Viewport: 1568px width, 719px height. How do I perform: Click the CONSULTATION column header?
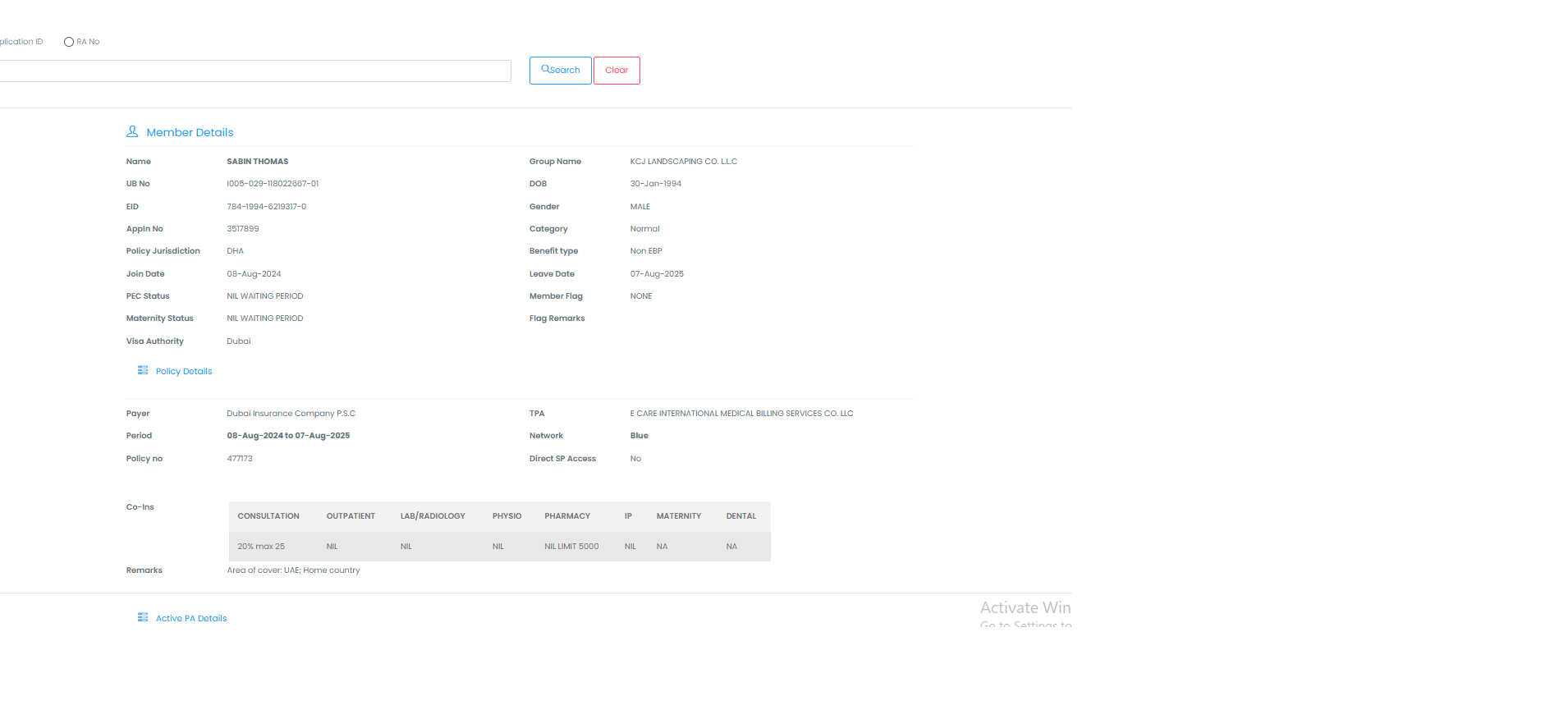click(x=268, y=516)
